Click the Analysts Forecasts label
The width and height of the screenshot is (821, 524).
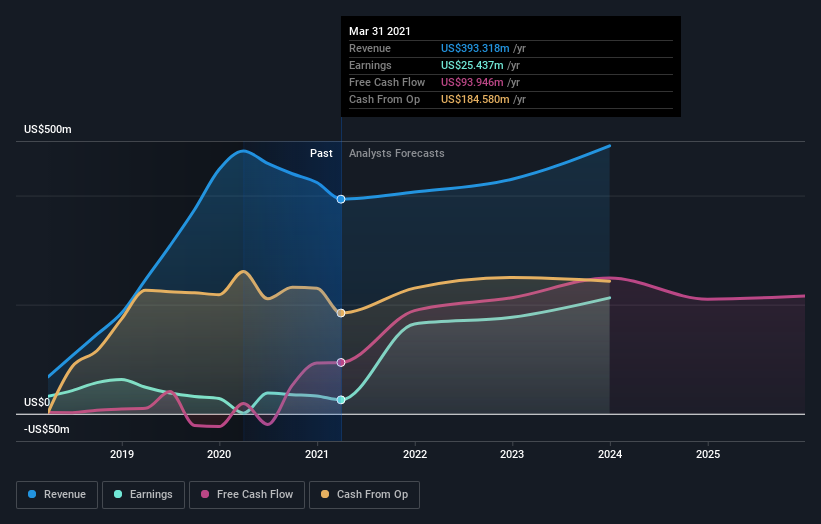point(397,153)
